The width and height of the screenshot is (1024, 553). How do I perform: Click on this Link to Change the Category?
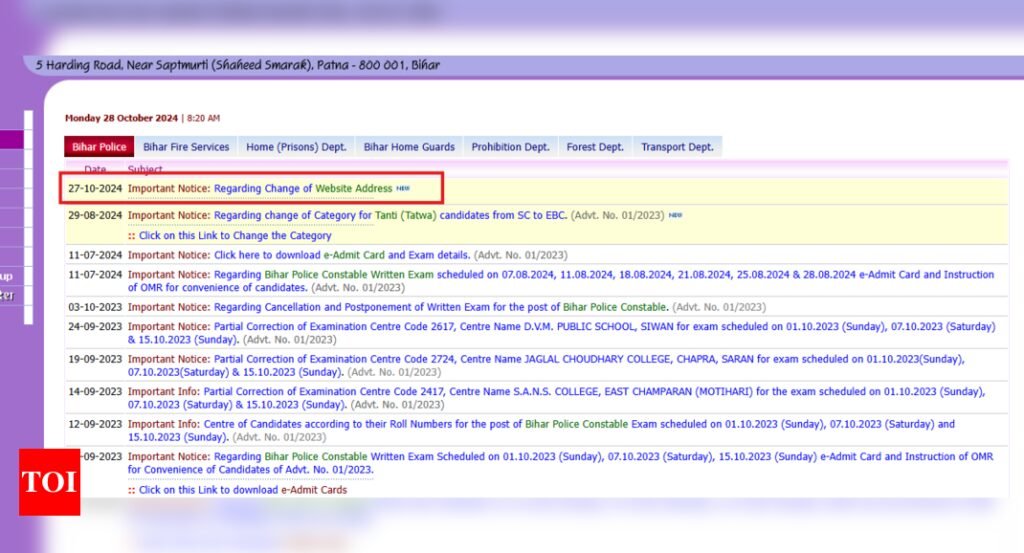234,236
